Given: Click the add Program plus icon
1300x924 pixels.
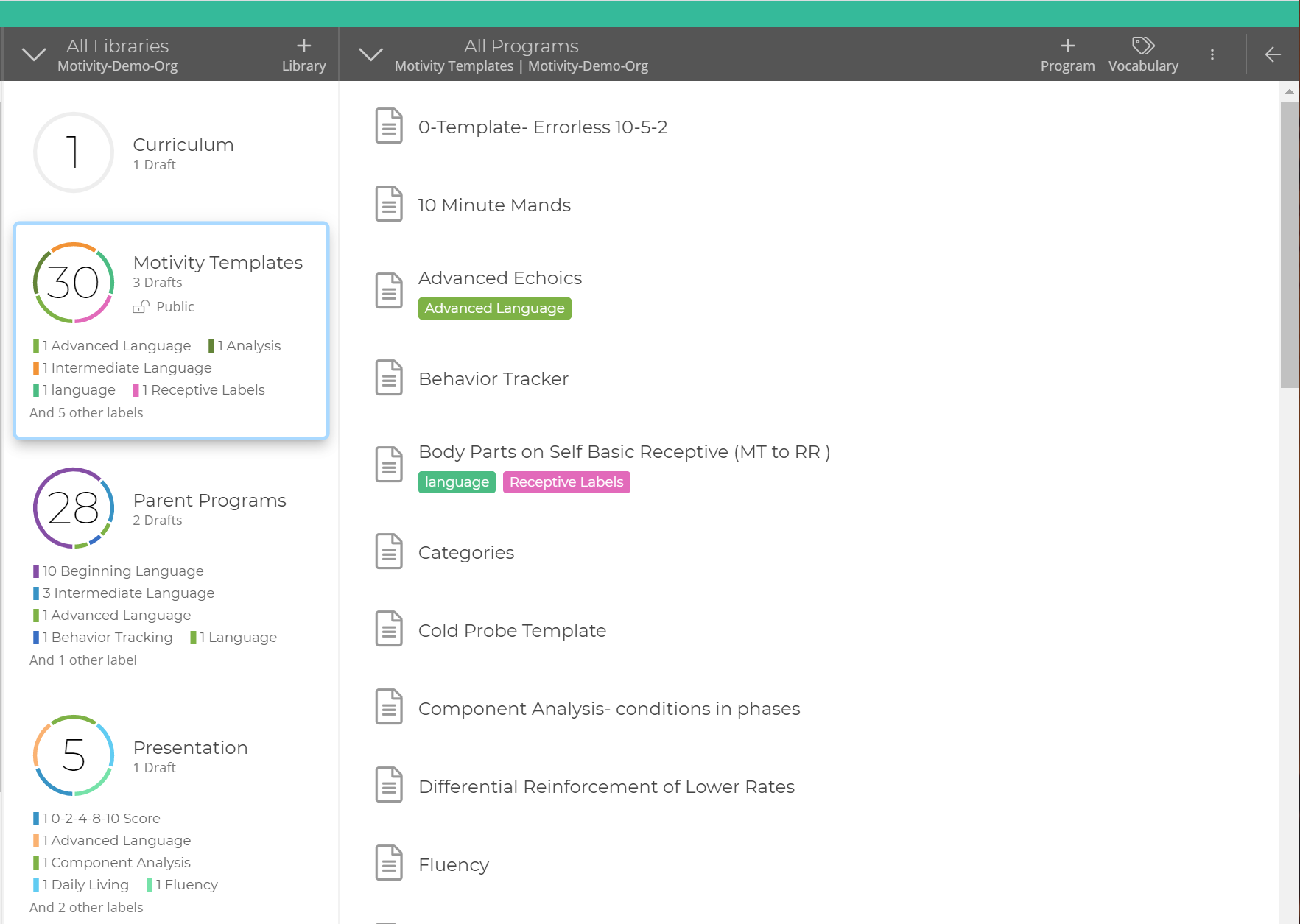Looking at the screenshot, I should point(1067,46).
